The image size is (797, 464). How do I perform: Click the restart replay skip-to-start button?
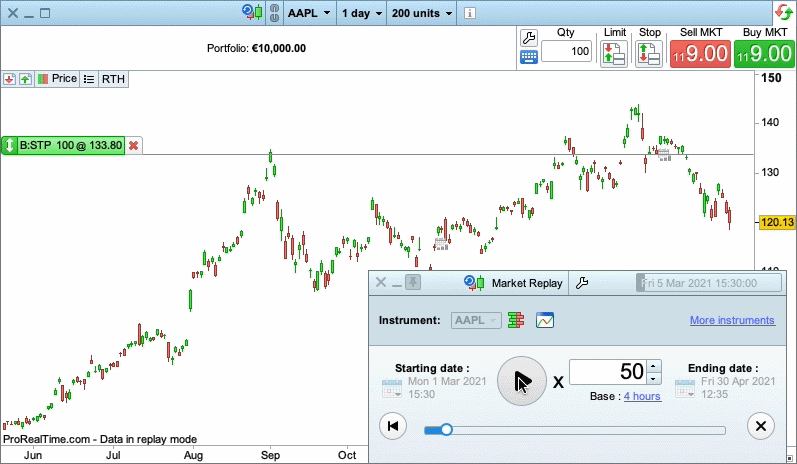393,426
